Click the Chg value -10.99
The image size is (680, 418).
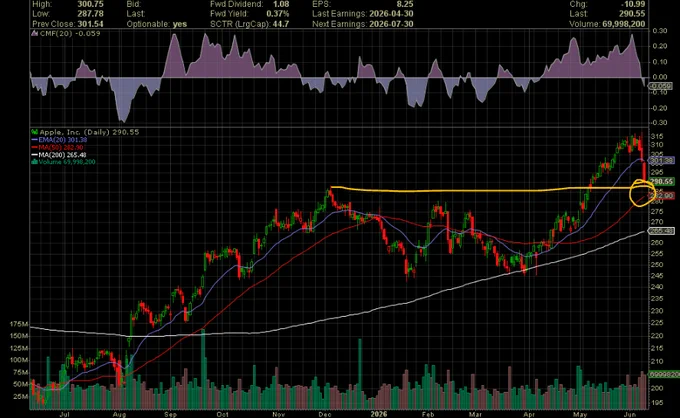633,4
